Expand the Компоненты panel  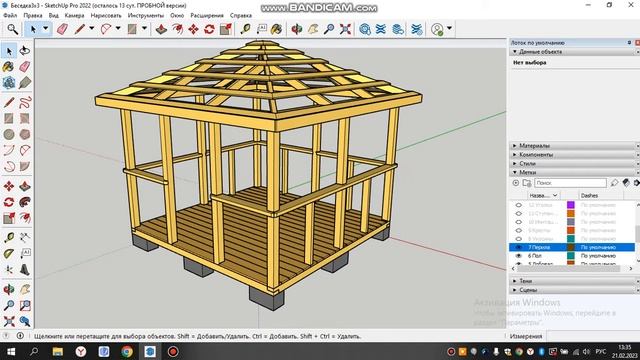515,155
